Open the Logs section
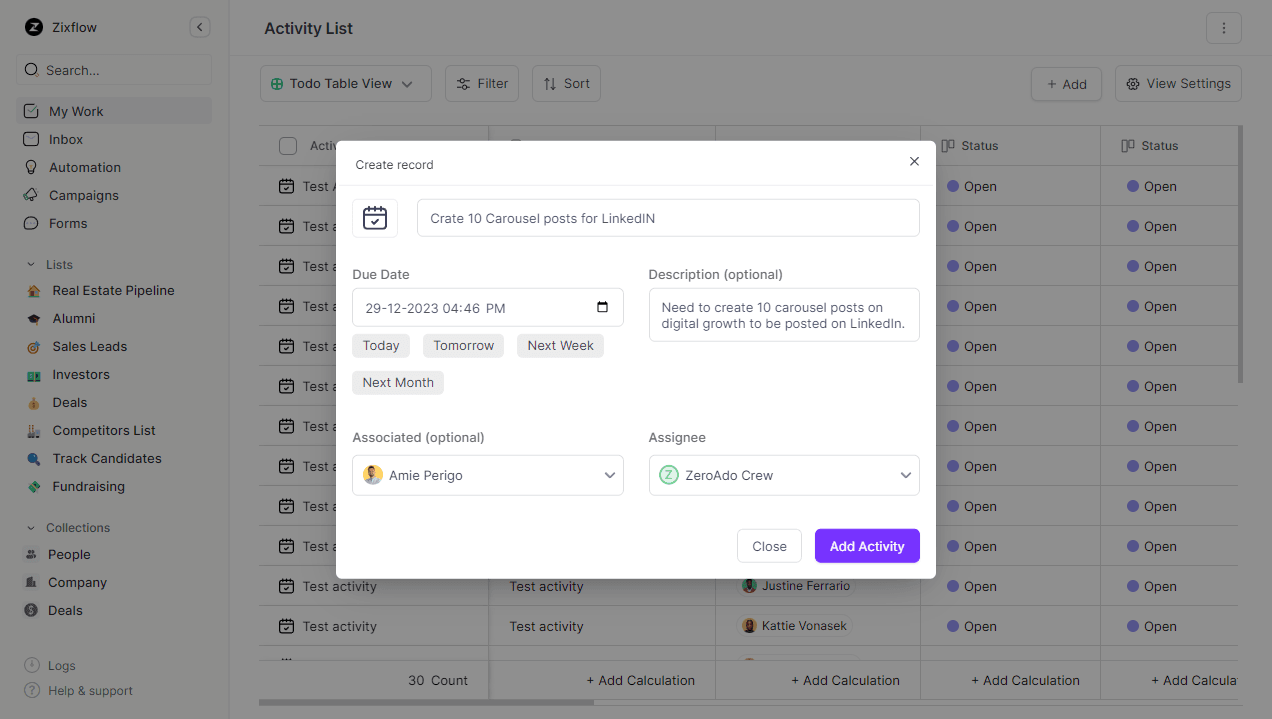 59,665
